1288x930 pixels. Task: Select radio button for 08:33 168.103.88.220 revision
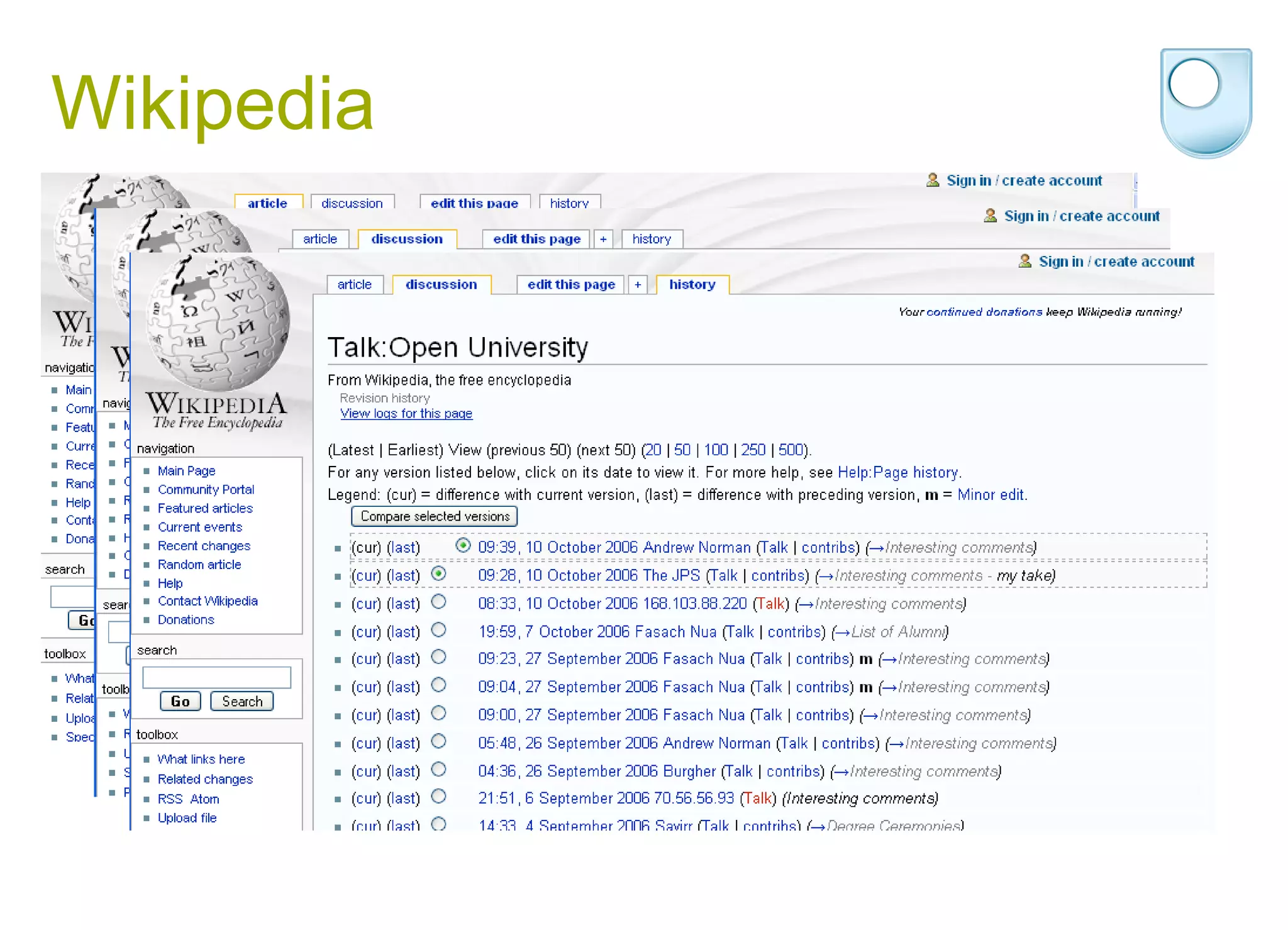click(x=439, y=602)
